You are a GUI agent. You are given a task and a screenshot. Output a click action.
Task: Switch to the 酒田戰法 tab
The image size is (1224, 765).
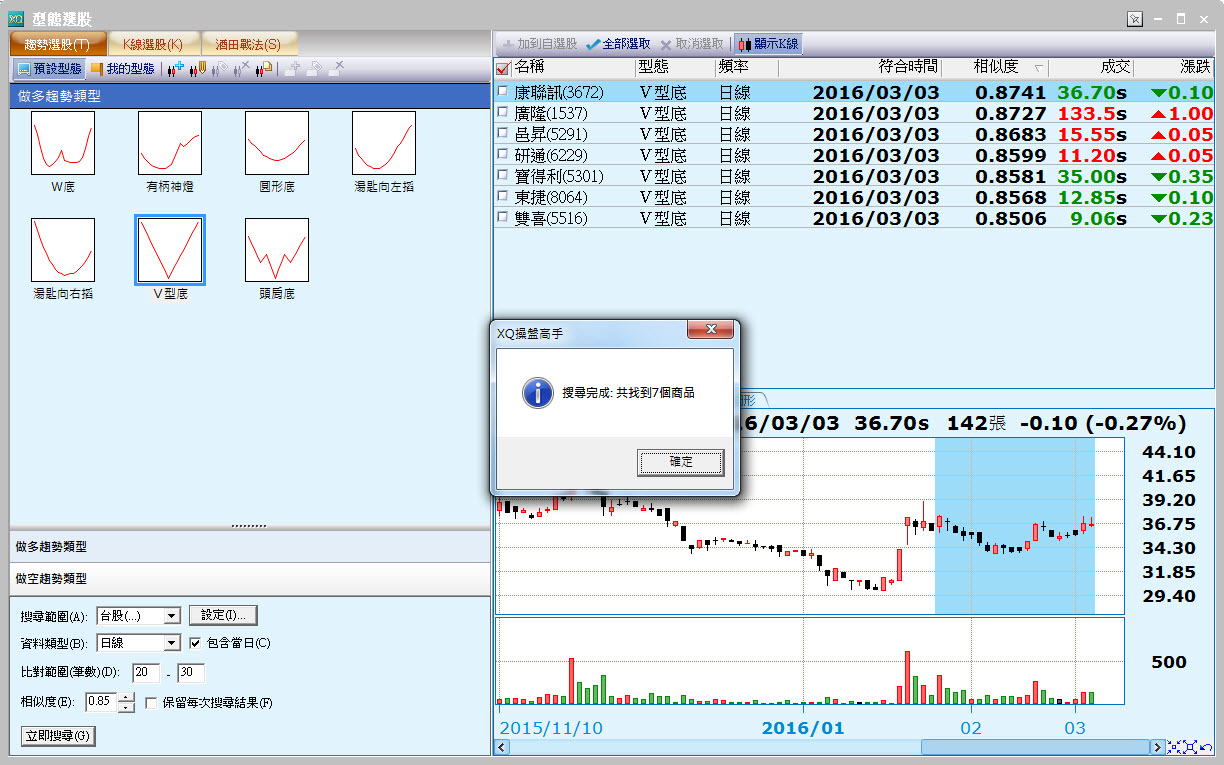click(x=248, y=45)
